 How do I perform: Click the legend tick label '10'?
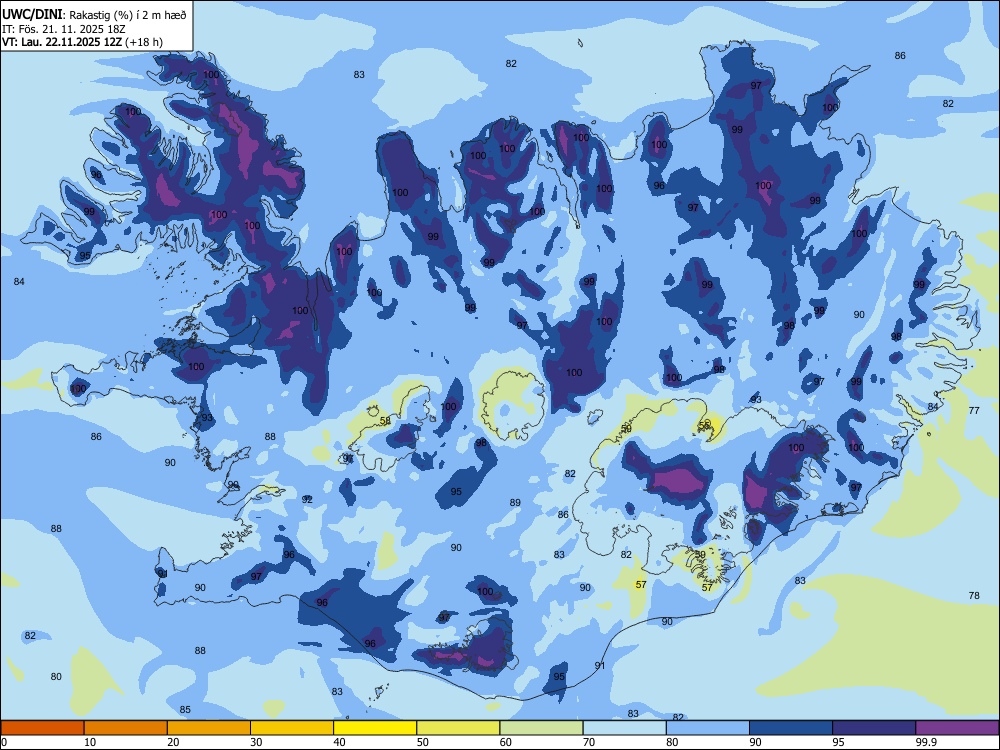(90, 742)
